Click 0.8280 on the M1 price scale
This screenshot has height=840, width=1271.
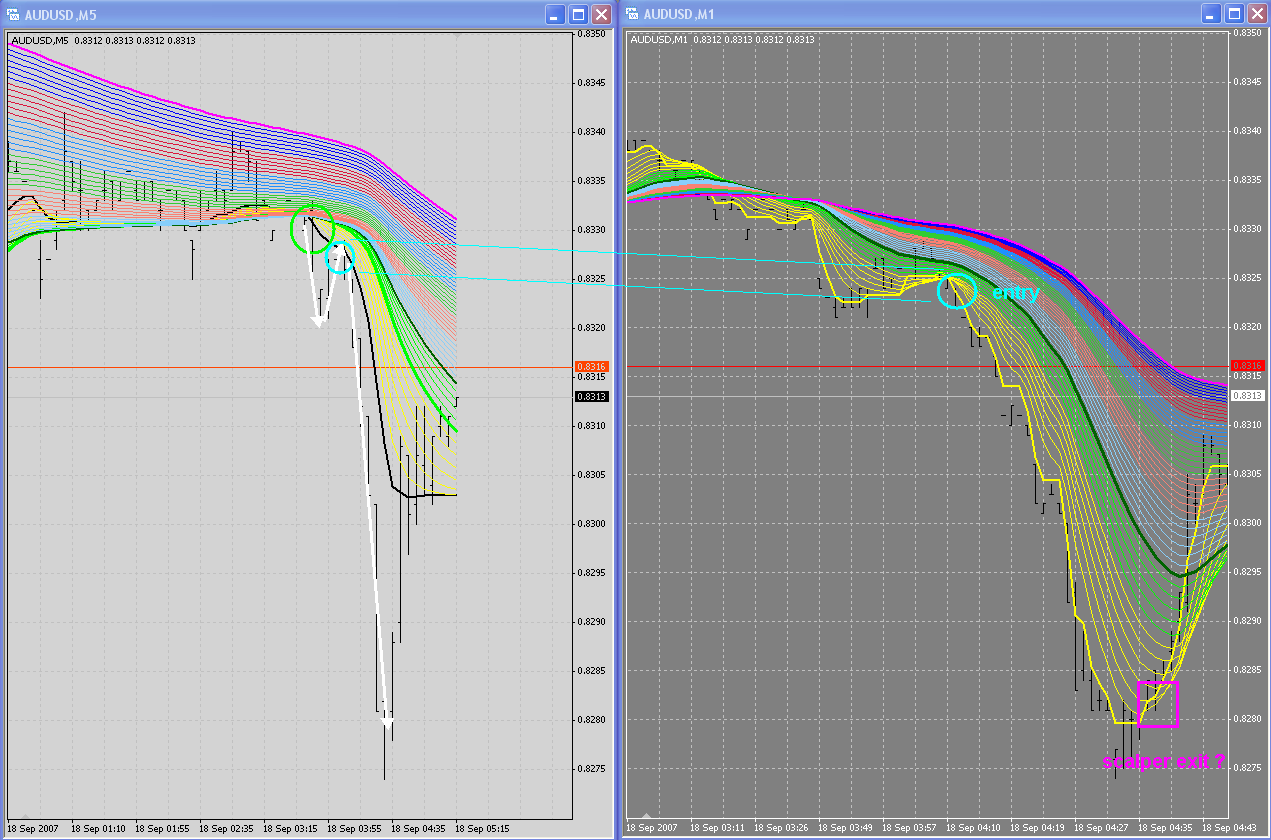point(1249,719)
